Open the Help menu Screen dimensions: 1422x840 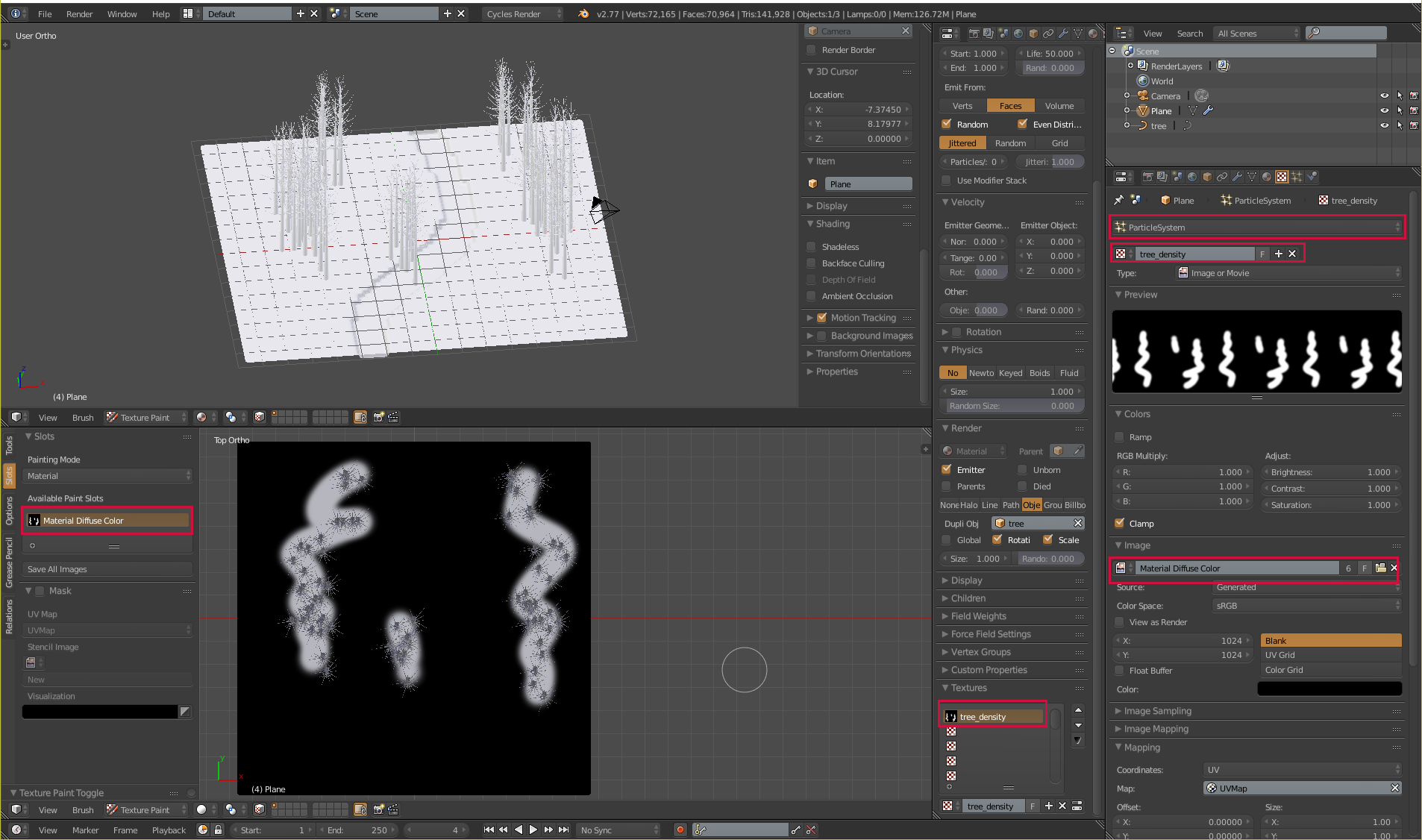160,13
